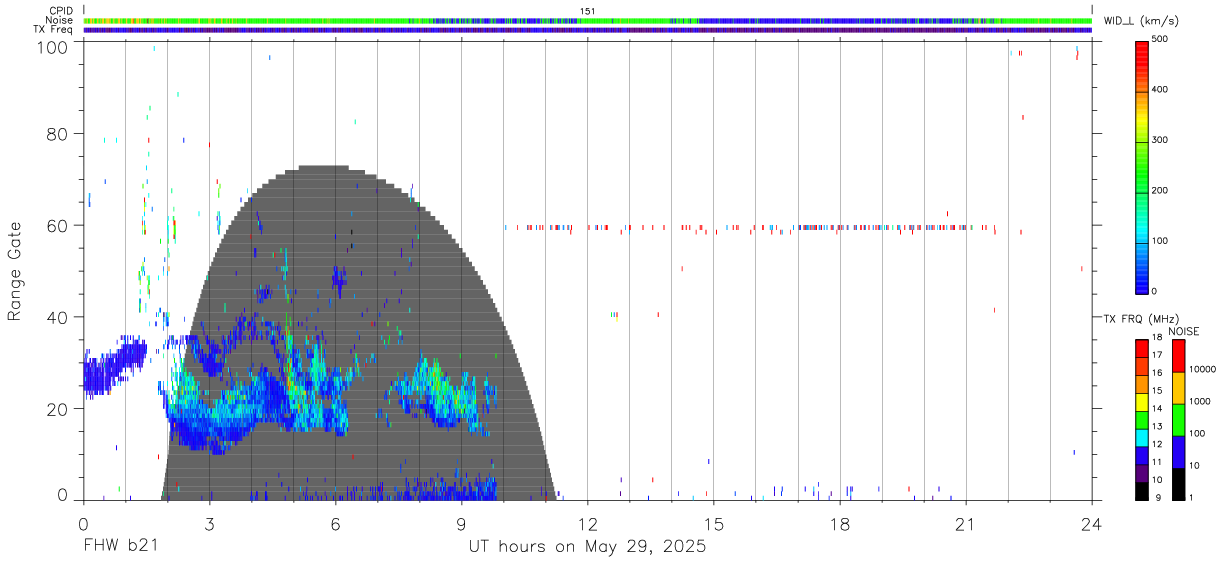Click the blue TX Freq strip above the plot
The height and width of the screenshot is (567, 1228).
(x=588, y=30)
